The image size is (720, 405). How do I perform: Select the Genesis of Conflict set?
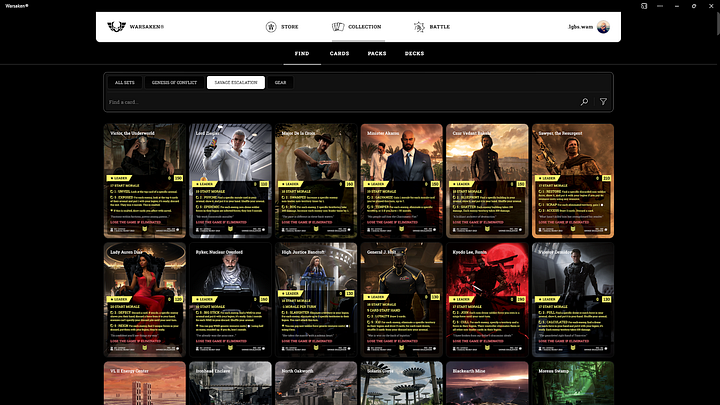(174, 83)
